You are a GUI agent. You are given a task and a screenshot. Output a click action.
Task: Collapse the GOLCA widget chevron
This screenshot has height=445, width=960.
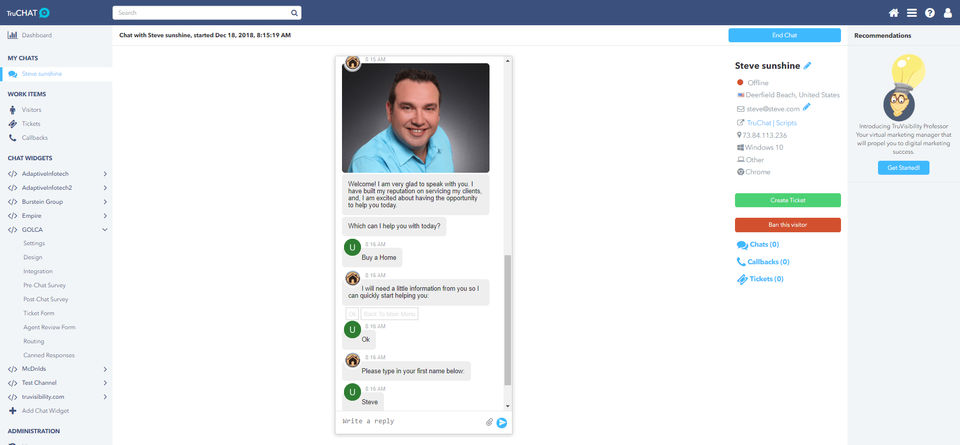tap(105, 230)
